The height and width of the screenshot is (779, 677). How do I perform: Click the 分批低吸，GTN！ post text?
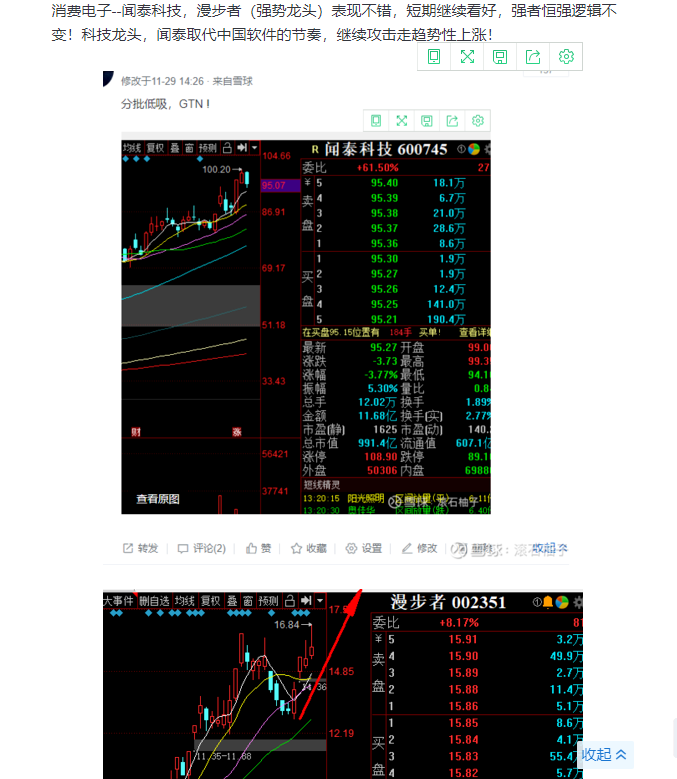[x=166, y=104]
